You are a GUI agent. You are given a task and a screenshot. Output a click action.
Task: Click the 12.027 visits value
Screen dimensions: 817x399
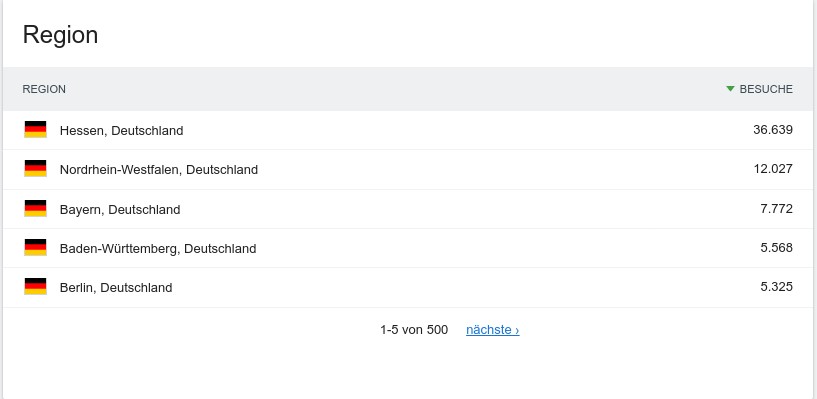pos(773,169)
